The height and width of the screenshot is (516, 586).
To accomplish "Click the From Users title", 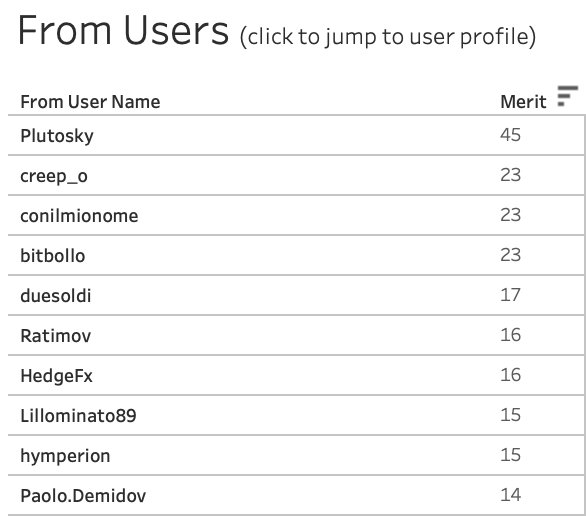I will coord(123,30).
